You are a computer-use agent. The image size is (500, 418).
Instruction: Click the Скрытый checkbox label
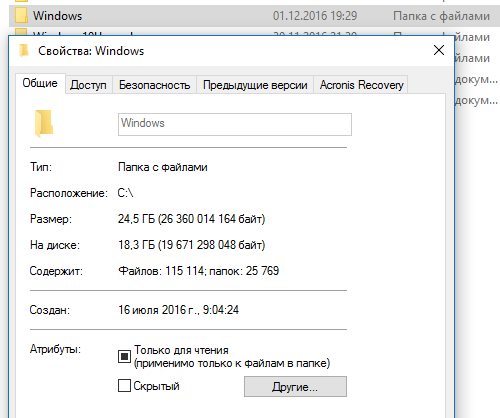[156, 386]
